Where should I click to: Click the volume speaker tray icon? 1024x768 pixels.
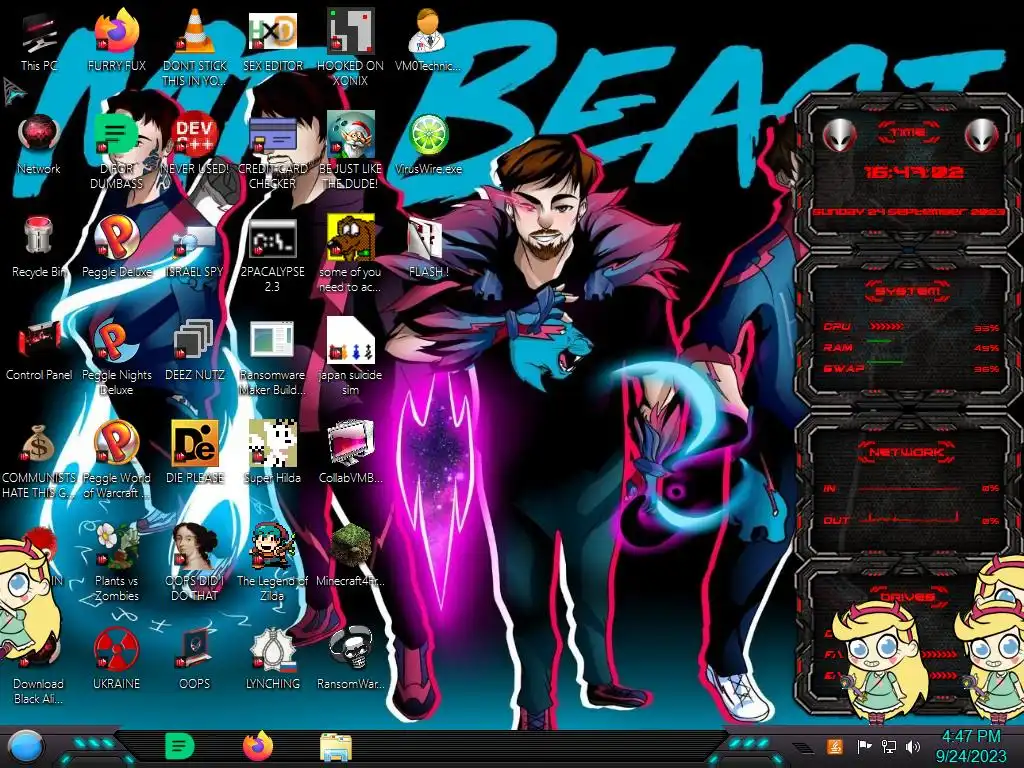912,746
